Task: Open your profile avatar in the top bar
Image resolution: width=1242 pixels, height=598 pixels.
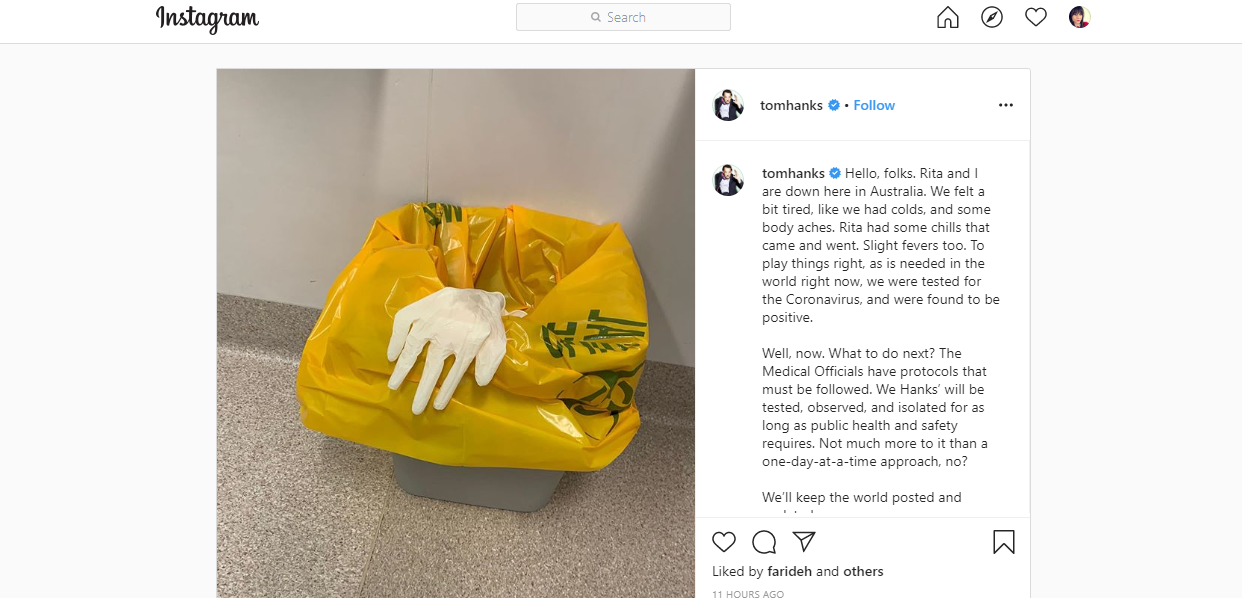Action: tap(1079, 17)
